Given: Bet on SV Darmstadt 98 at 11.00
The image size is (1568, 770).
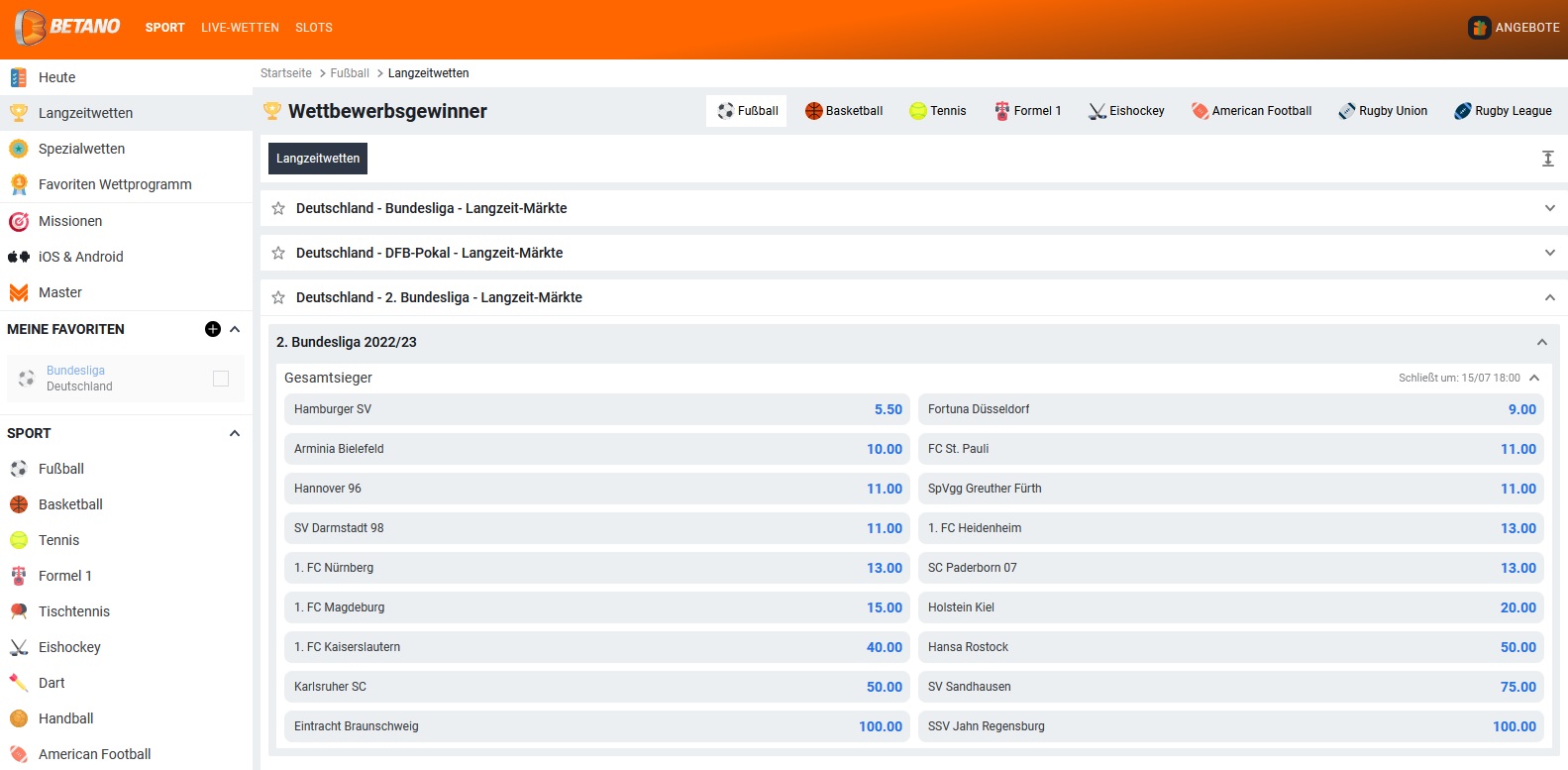Looking at the screenshot, I should [x=597, y=528].
